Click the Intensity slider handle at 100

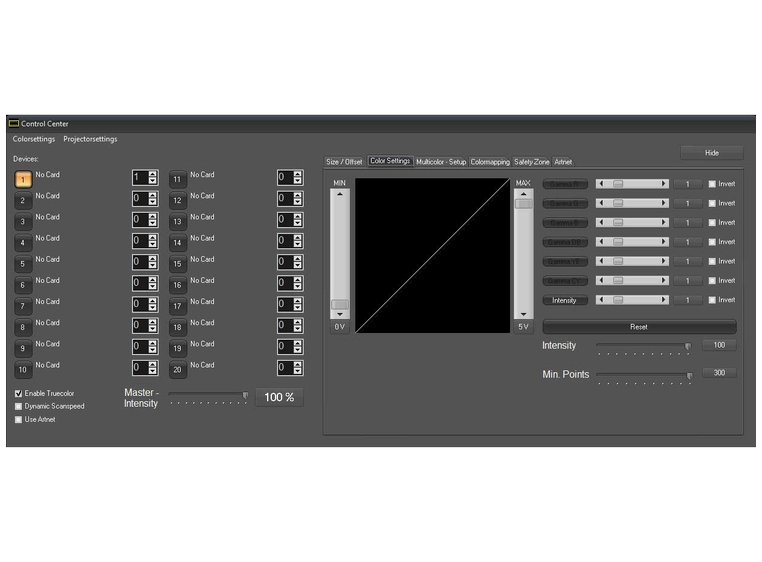pyautogui.click(x=688, y=346)
